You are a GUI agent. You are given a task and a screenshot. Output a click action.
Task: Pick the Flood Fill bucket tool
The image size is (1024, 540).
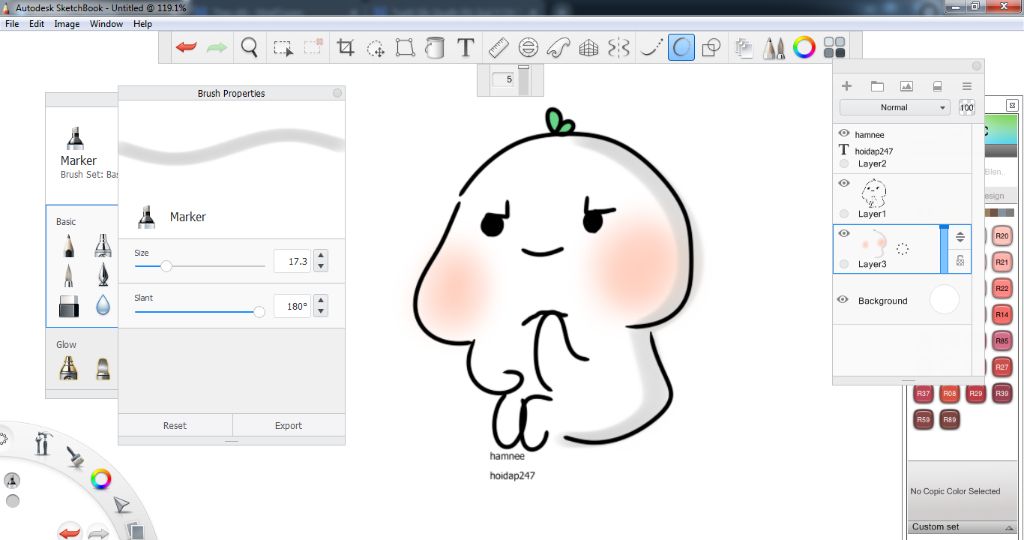(x=434, y=47)
